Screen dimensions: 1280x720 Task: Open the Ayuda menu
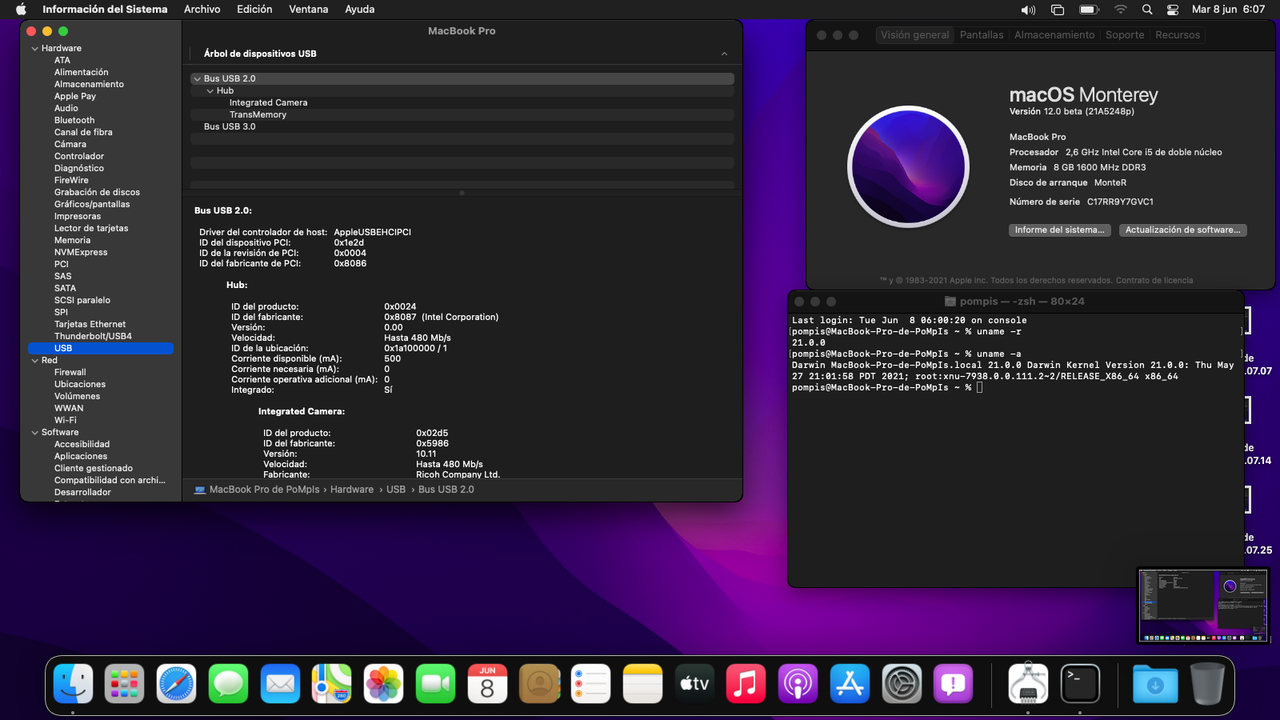(x=359, y=9)
